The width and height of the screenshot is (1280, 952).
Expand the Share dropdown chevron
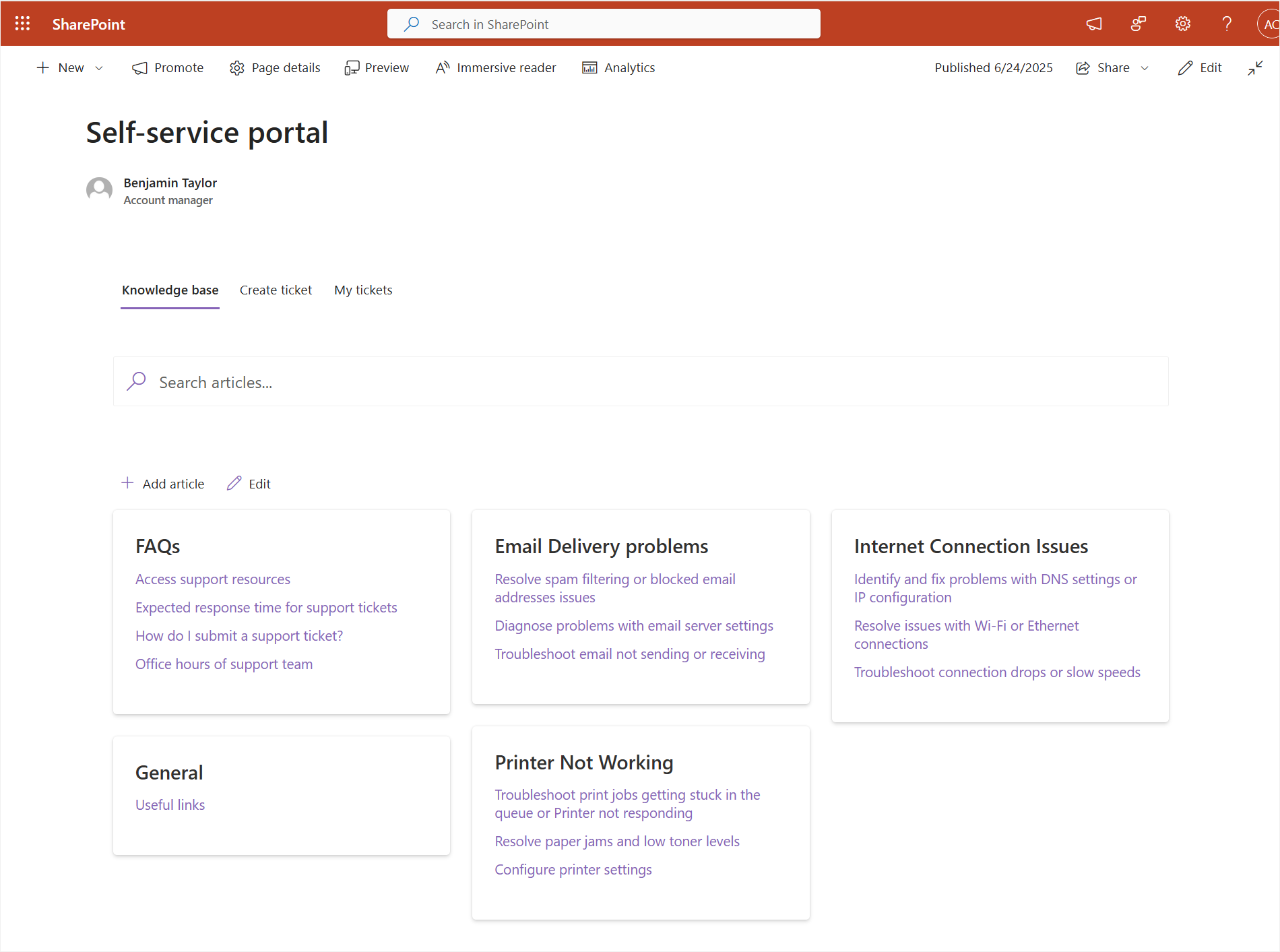tap(1145, 68)
